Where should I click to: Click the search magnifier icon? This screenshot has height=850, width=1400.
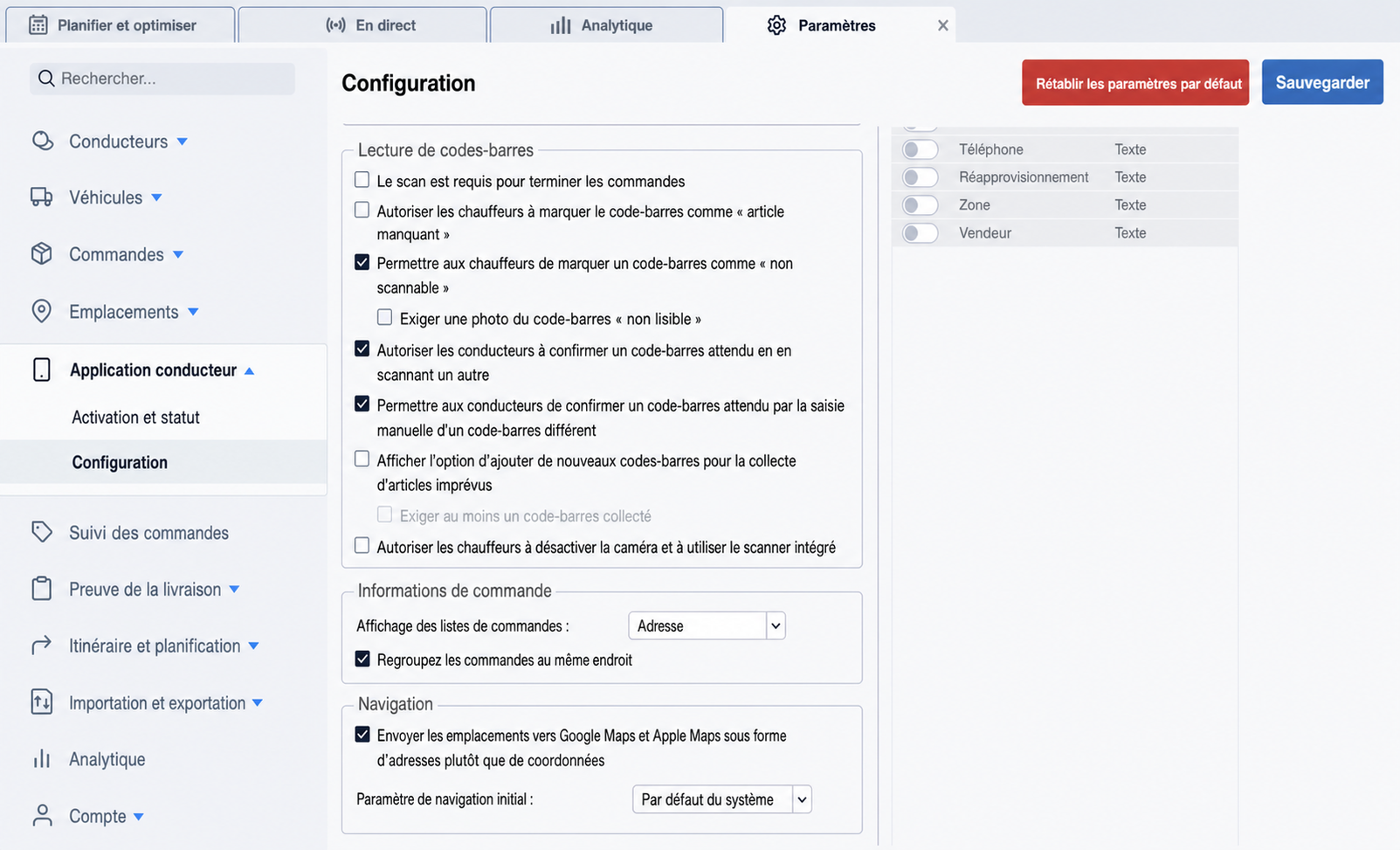pos(46,79)
